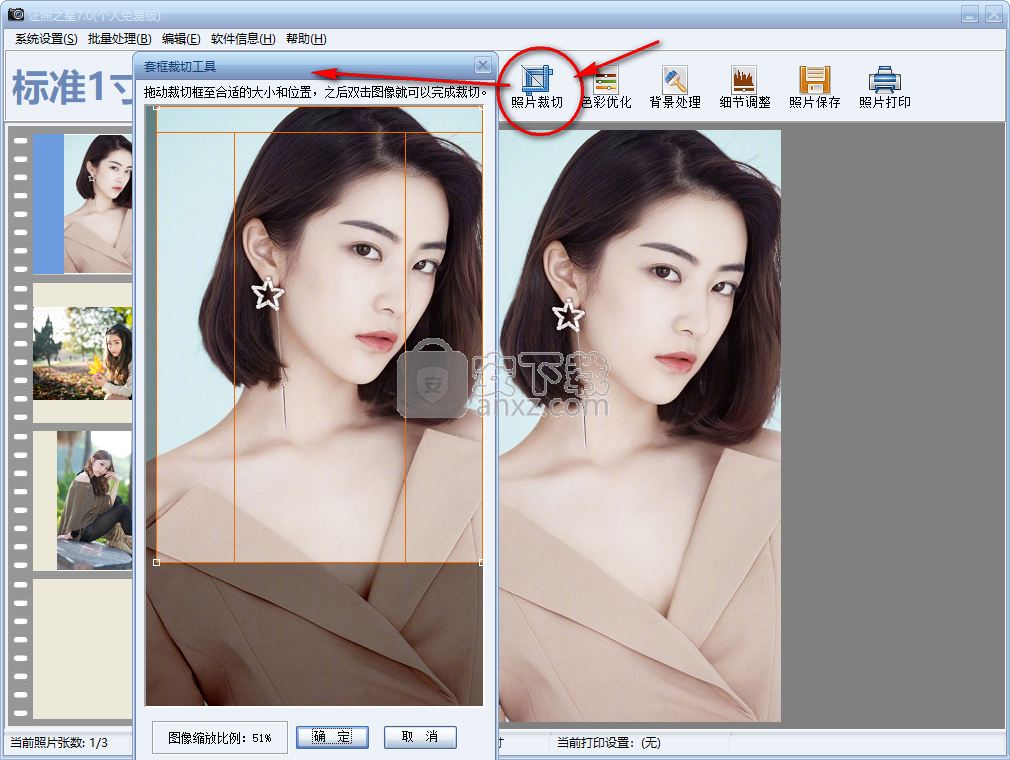Open the 编辑(E) menu
1010x760 pixels.
coord(181,39)
